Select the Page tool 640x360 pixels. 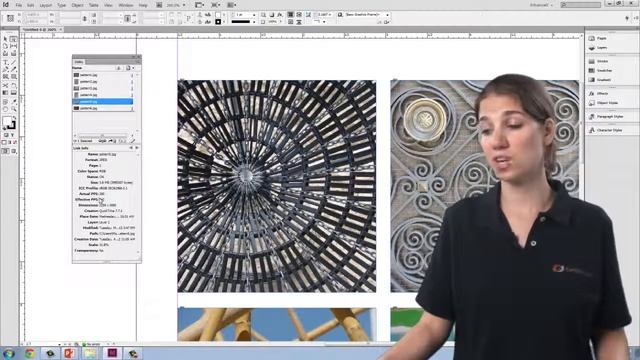pyautogui.click(x=5, y=47)
